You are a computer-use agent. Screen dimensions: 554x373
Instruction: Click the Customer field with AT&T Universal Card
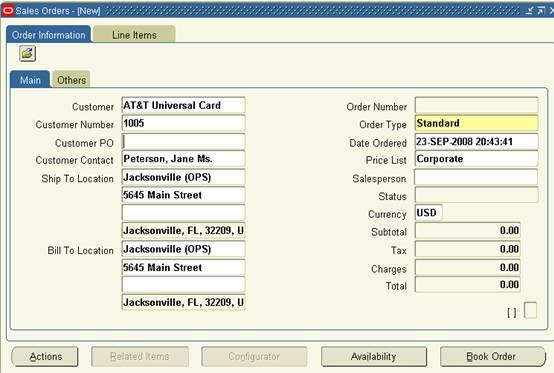(x=183, y=105)
